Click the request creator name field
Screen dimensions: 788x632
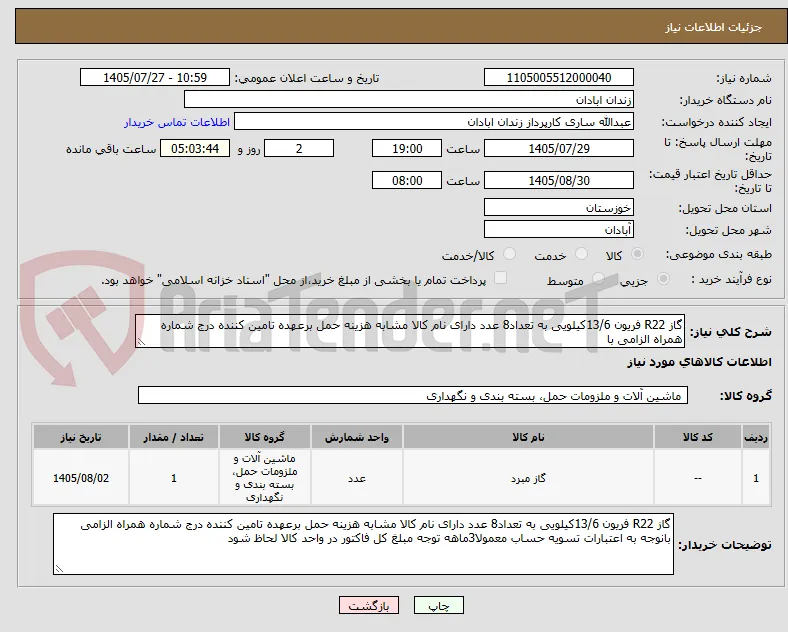point(434,122)
